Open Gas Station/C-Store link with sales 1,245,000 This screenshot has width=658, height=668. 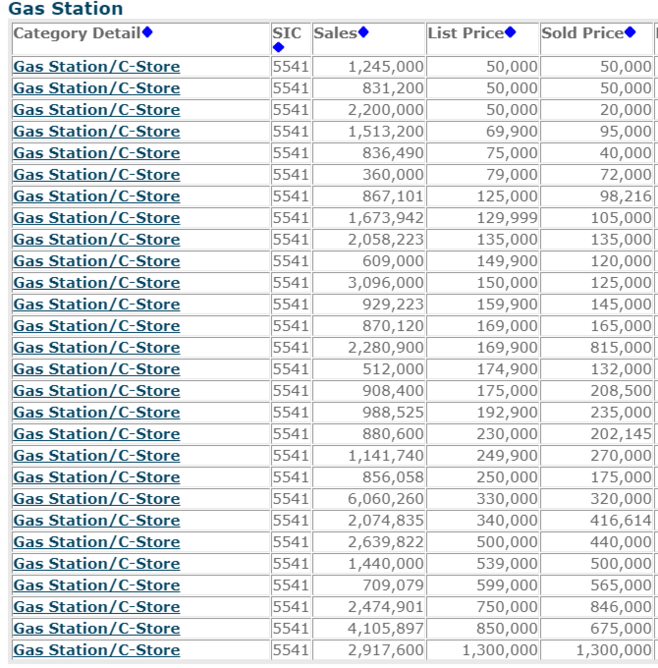pyautogui.click(x=96, y=67)
